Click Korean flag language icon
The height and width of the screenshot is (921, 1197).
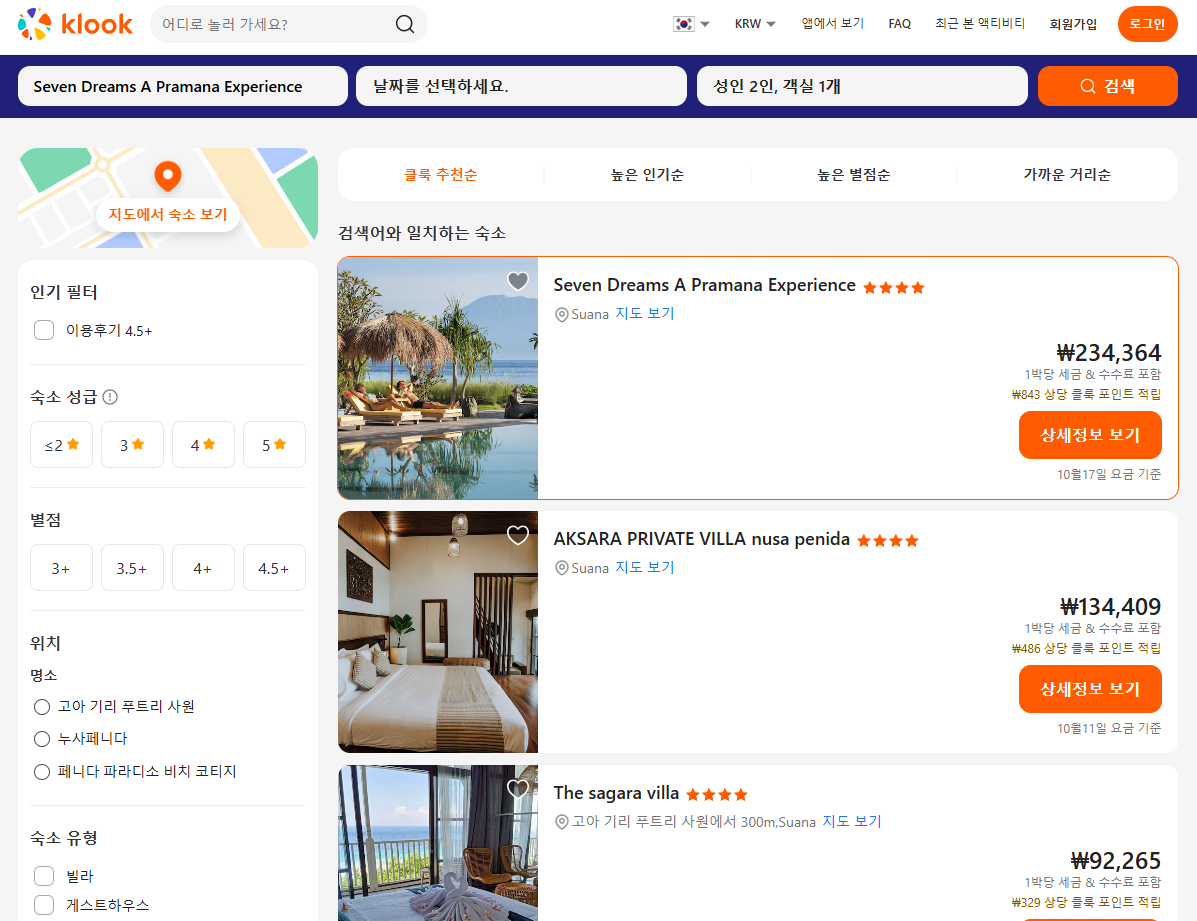683,24
